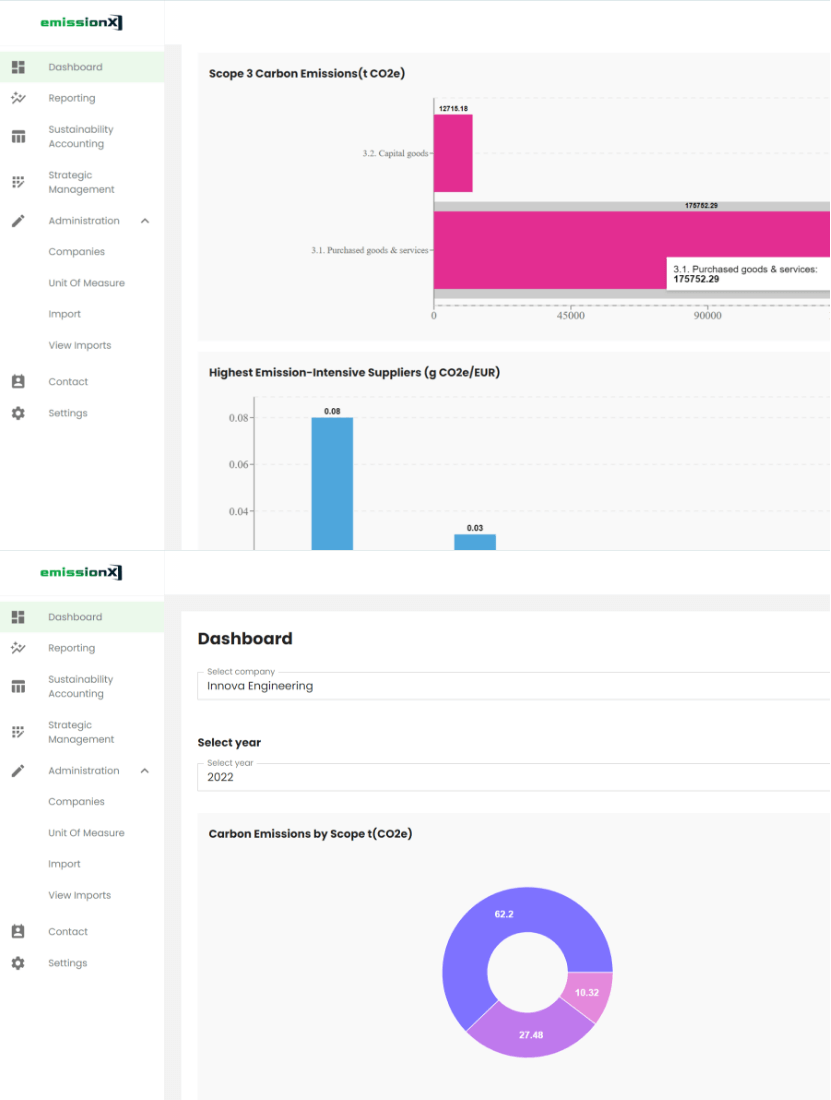Click Settings gear icon in the Scope 3 chart view
The image size is (831, 1100).
click(x=18, y=413)
